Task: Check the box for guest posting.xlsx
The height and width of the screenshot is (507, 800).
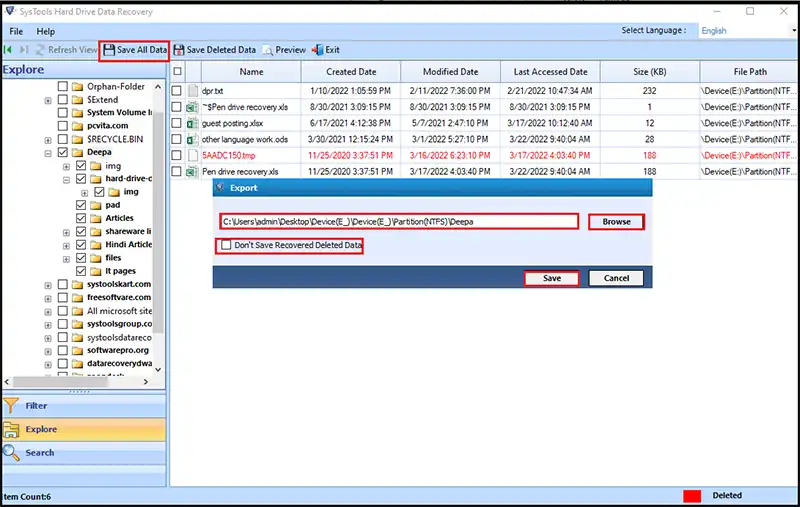Action: (x=177, y=123)
